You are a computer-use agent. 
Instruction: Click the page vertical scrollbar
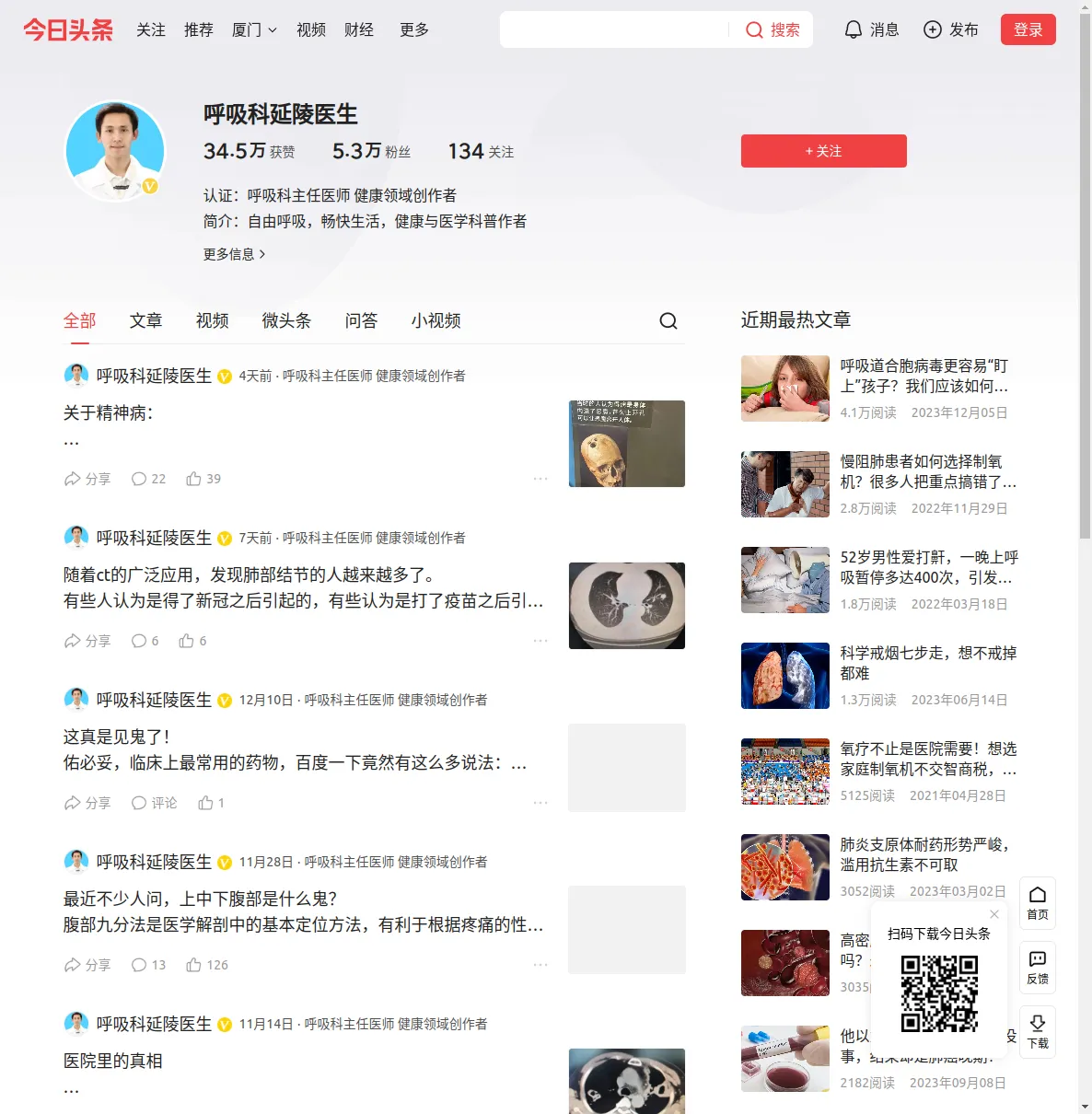(1085, 276)
